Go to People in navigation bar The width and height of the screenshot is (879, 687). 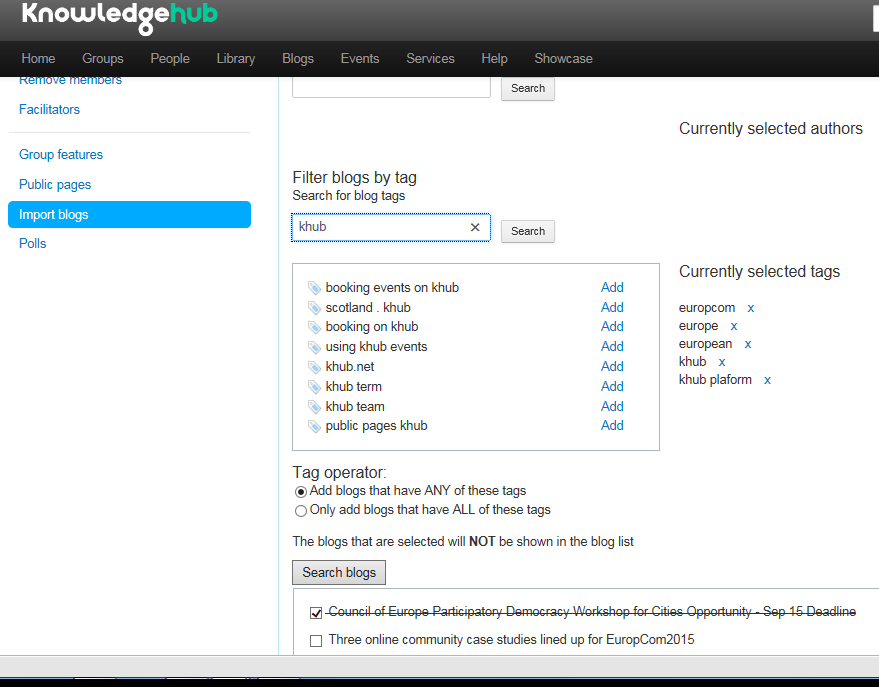click(170, 58)
